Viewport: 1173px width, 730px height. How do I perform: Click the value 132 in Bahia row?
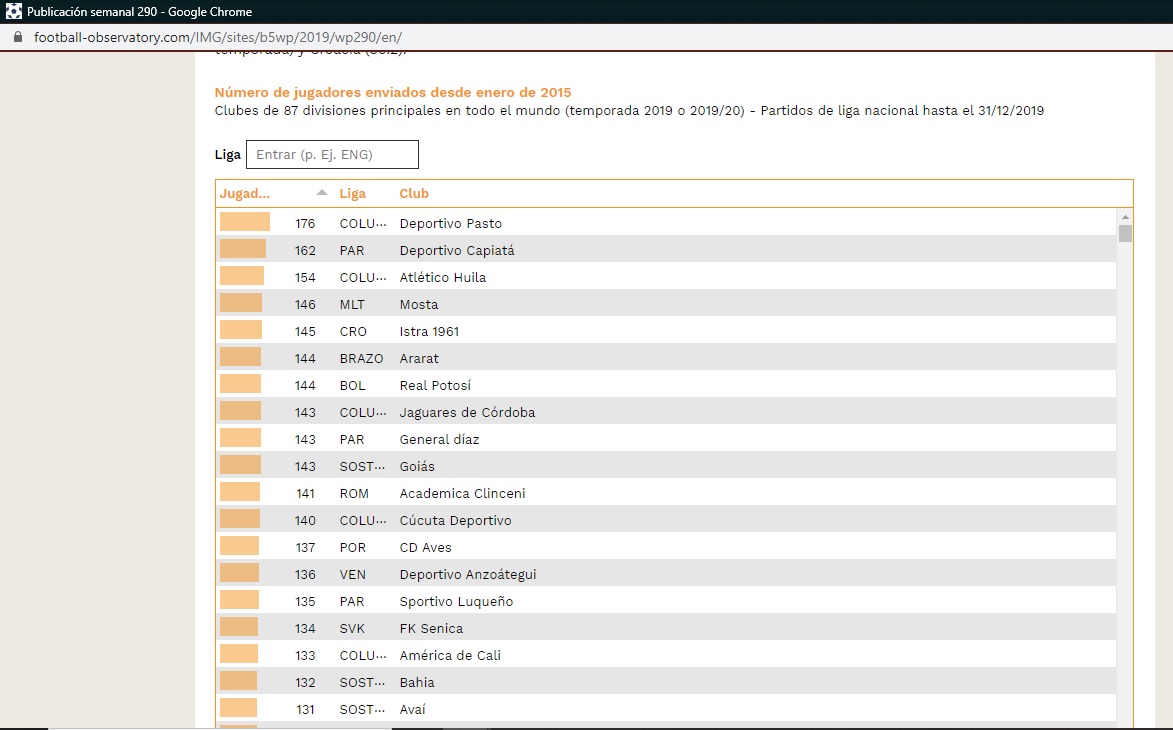305,682
